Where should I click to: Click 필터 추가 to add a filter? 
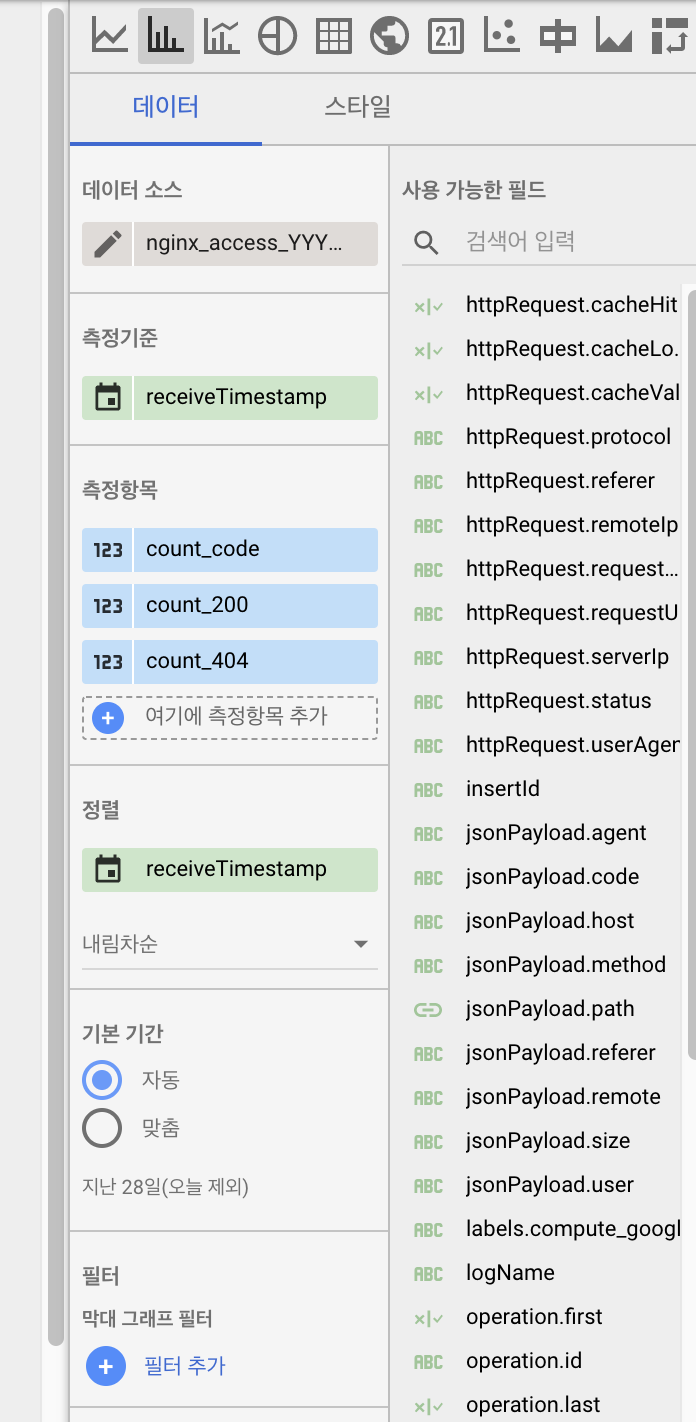(x=185, y=1366)
